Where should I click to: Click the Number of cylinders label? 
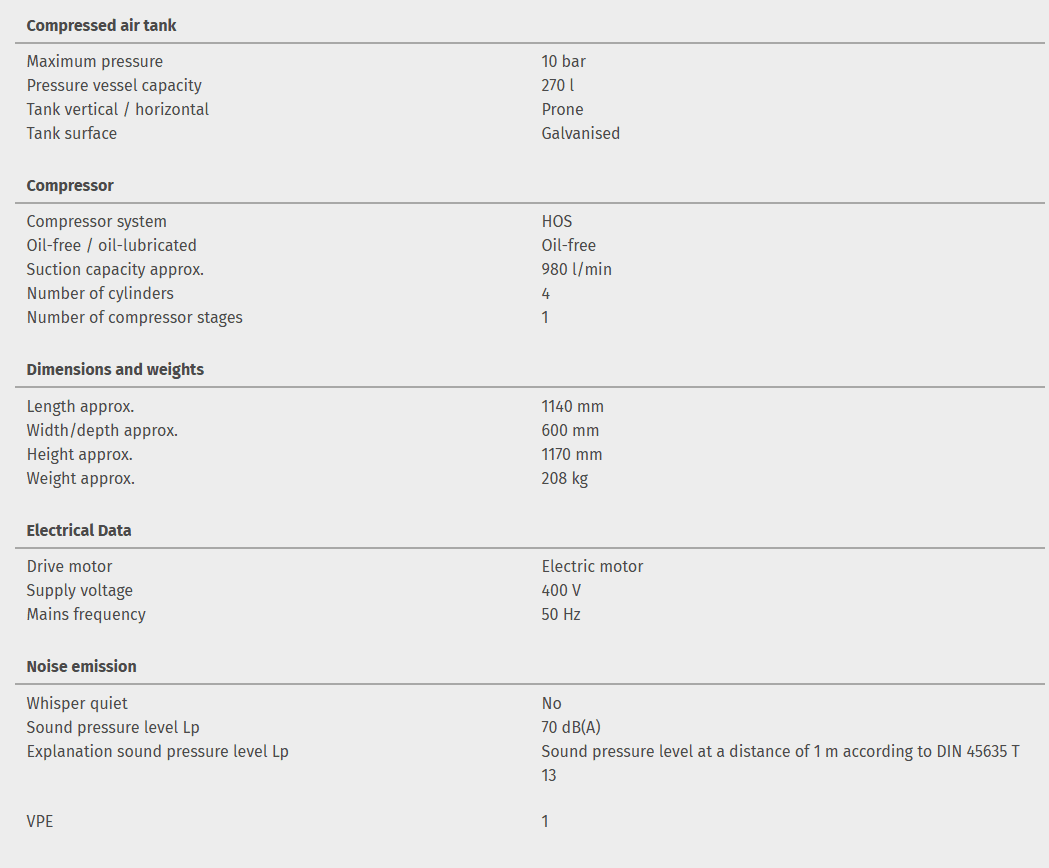click(x=100, y=294)
